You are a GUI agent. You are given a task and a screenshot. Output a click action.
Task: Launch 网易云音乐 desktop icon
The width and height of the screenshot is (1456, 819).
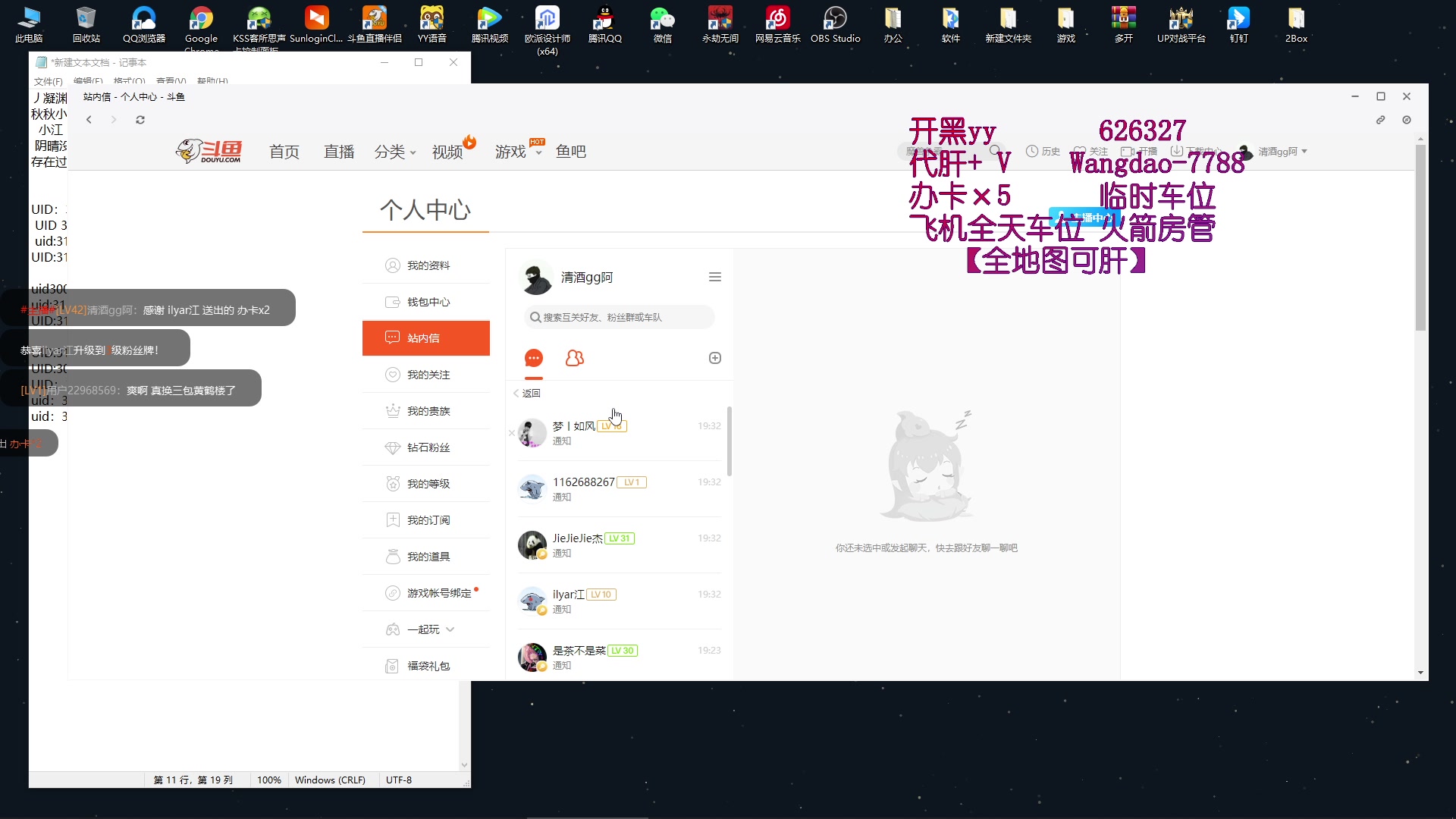pyautogui.click(x=778, y=24)
